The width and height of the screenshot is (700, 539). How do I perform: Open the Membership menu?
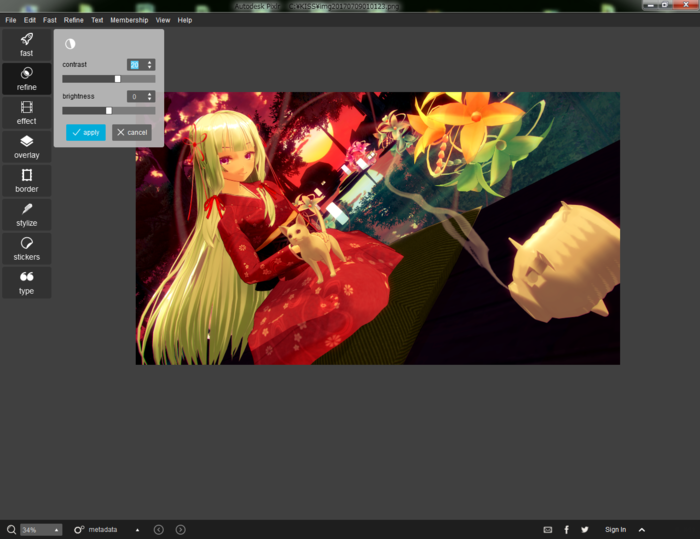point(129,20)
